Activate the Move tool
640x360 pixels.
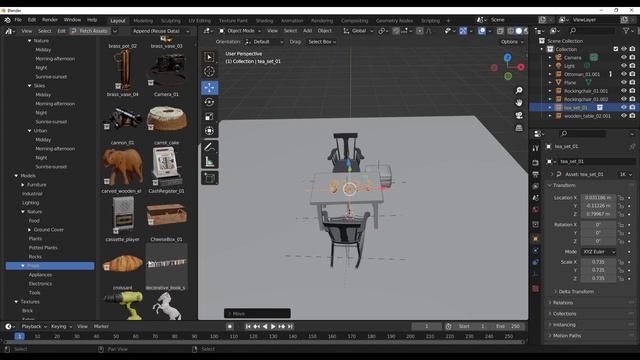click(x=209, y=87)
